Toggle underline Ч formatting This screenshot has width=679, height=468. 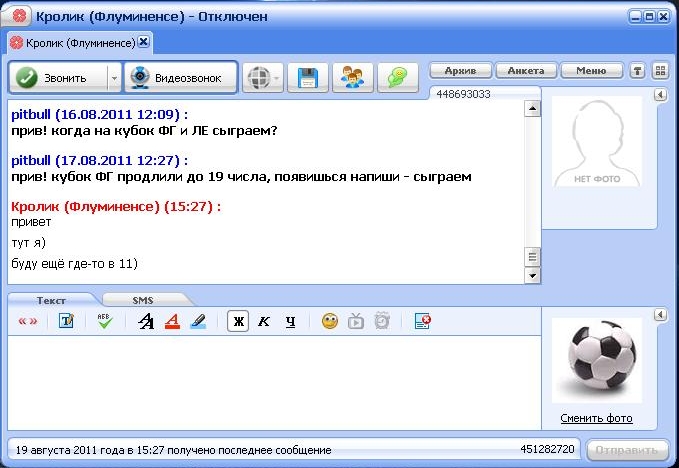point(290,321)
